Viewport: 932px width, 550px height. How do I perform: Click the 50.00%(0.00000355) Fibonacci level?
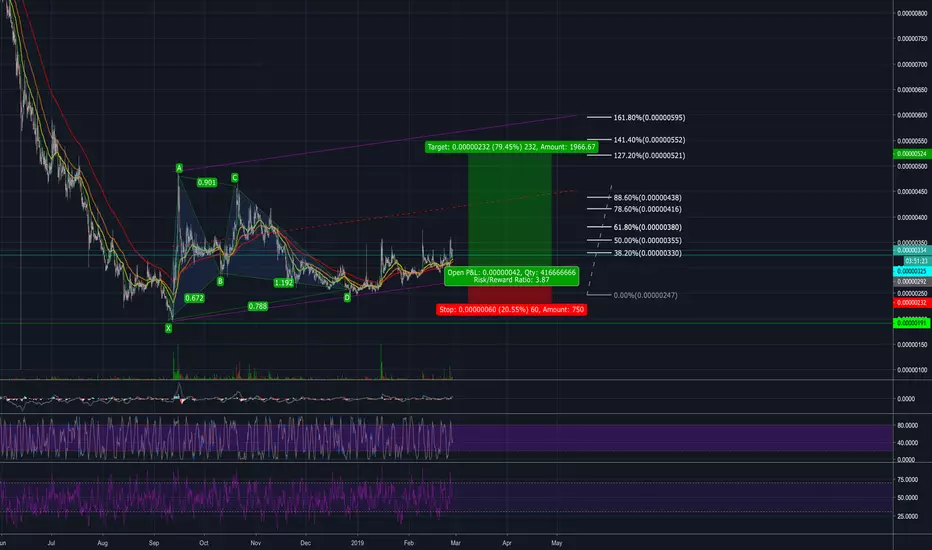pos(647,241)
